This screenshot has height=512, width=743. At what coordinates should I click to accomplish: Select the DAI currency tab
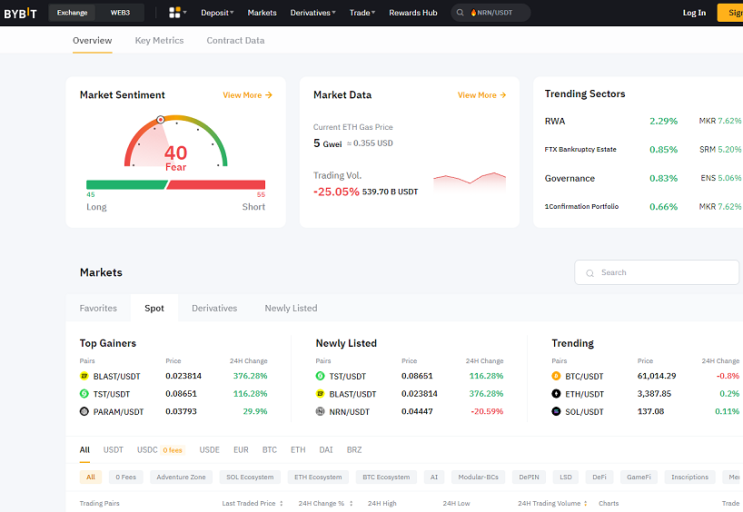pyautogui.click(x=326, y=450)
